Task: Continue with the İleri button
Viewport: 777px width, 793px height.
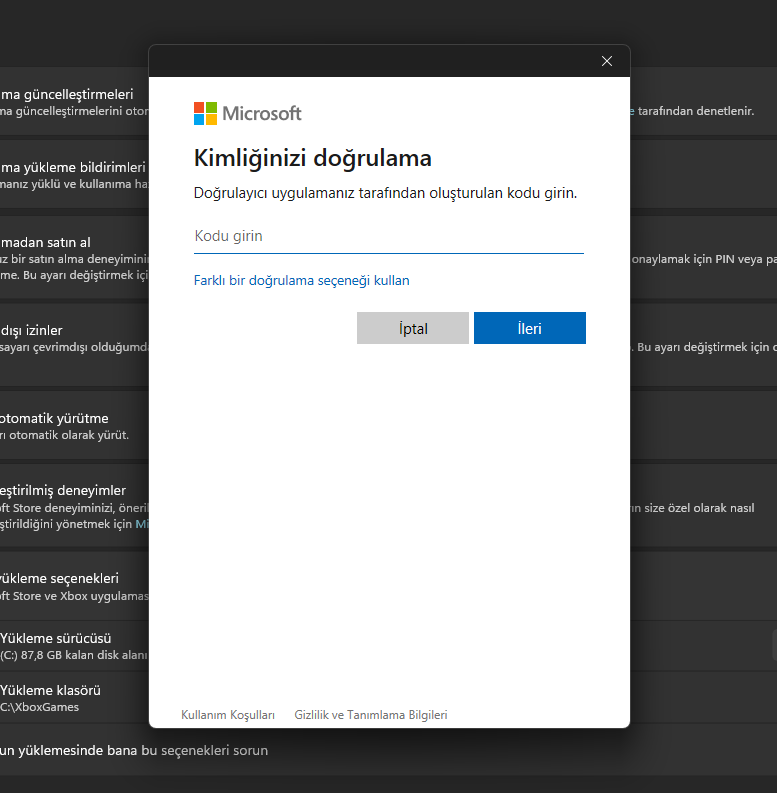Action: 530,328
